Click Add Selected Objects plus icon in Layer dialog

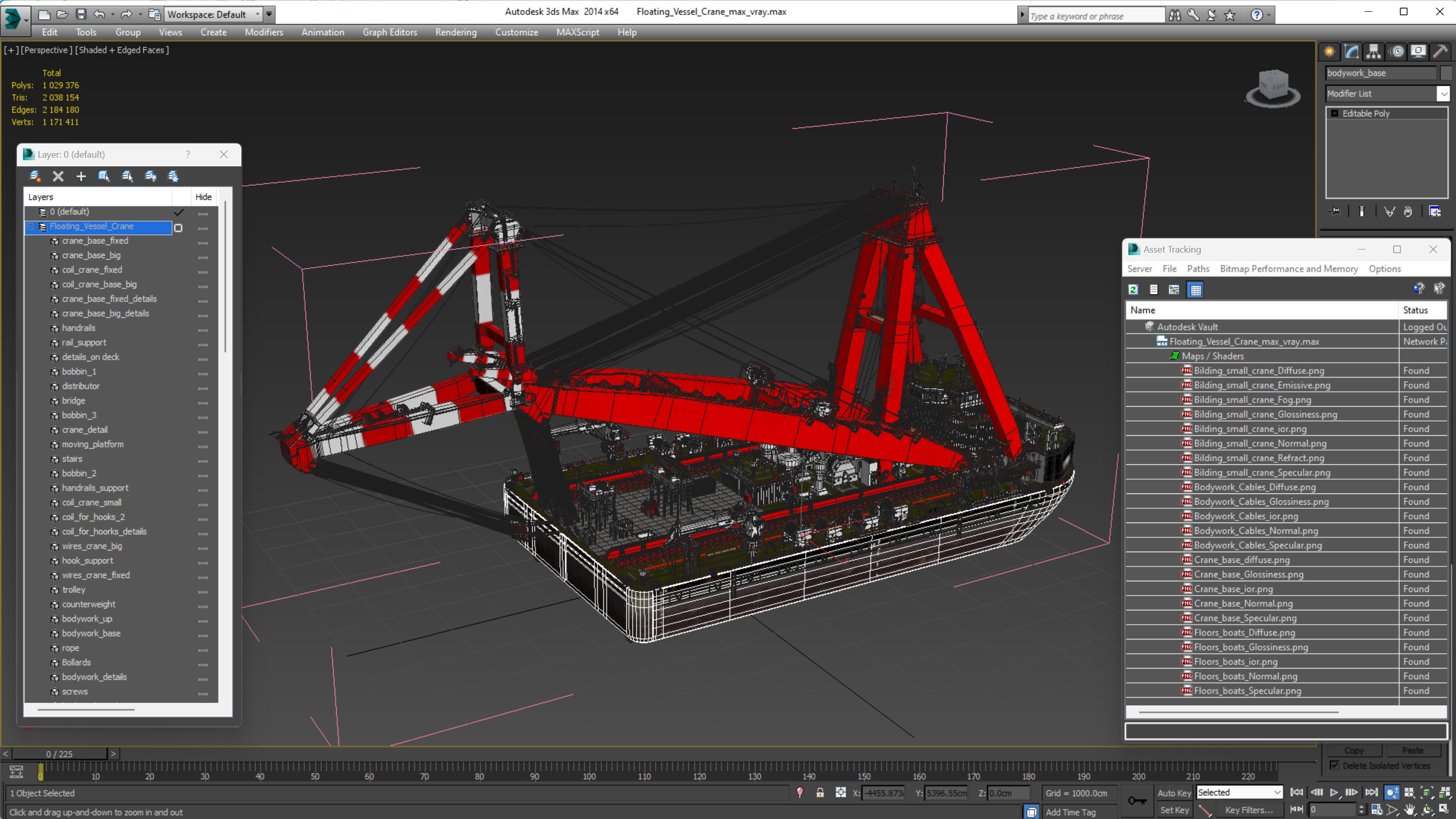81,177
